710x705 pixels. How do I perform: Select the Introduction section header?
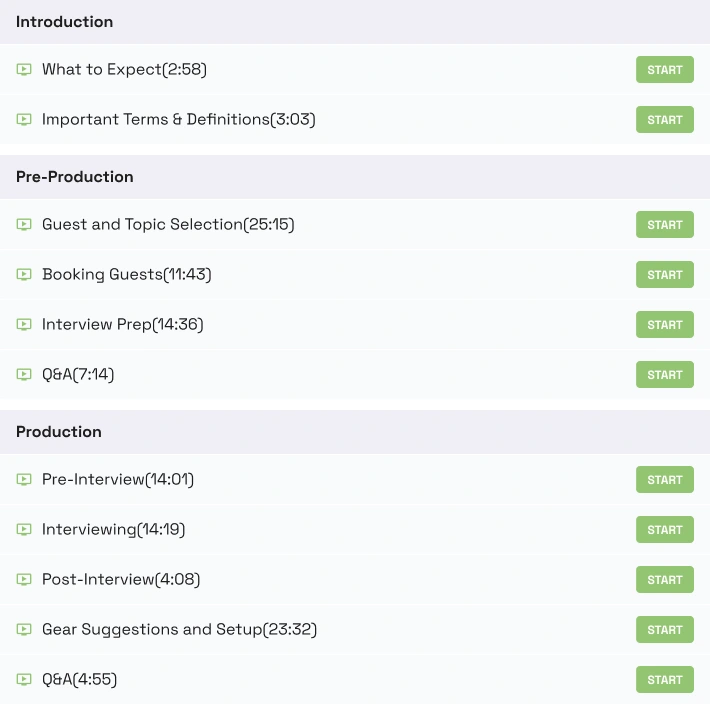[64, 22]
